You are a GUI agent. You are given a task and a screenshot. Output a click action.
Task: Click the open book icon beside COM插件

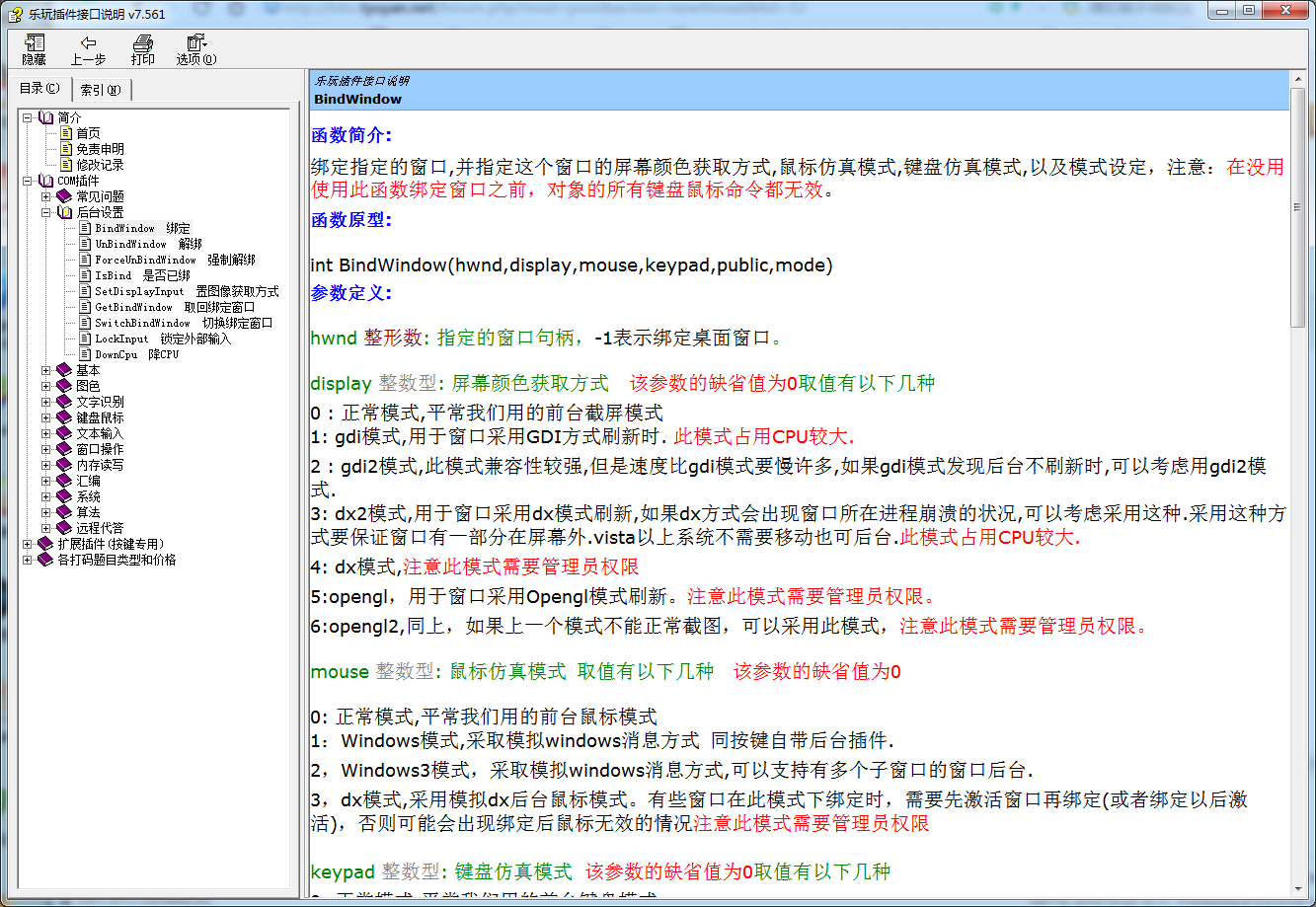pos(46,181)
